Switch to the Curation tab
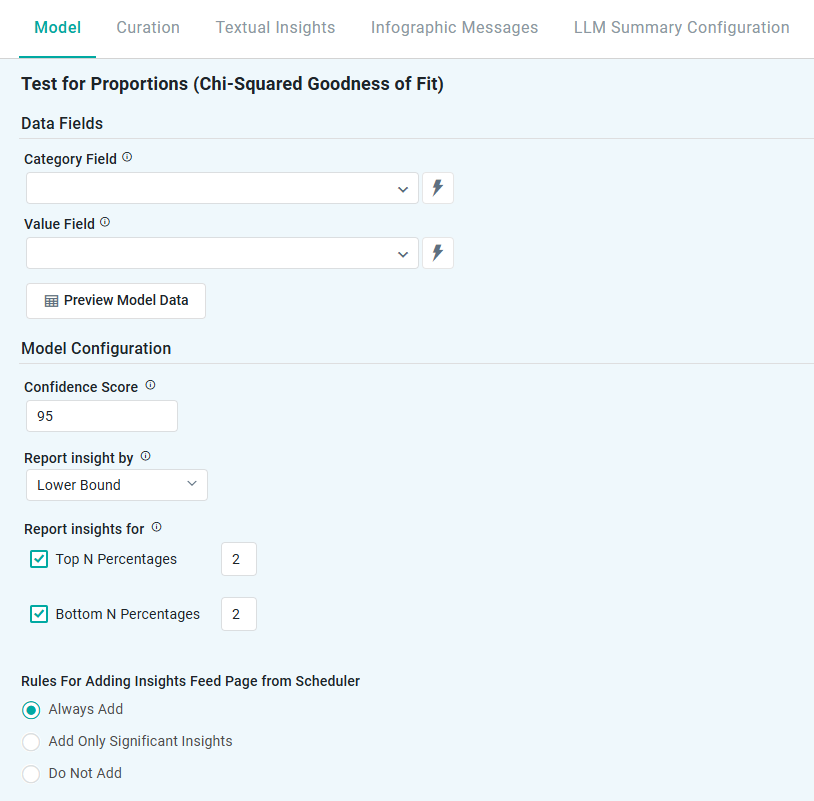This screenshot has height=801, width=814. 148,28
